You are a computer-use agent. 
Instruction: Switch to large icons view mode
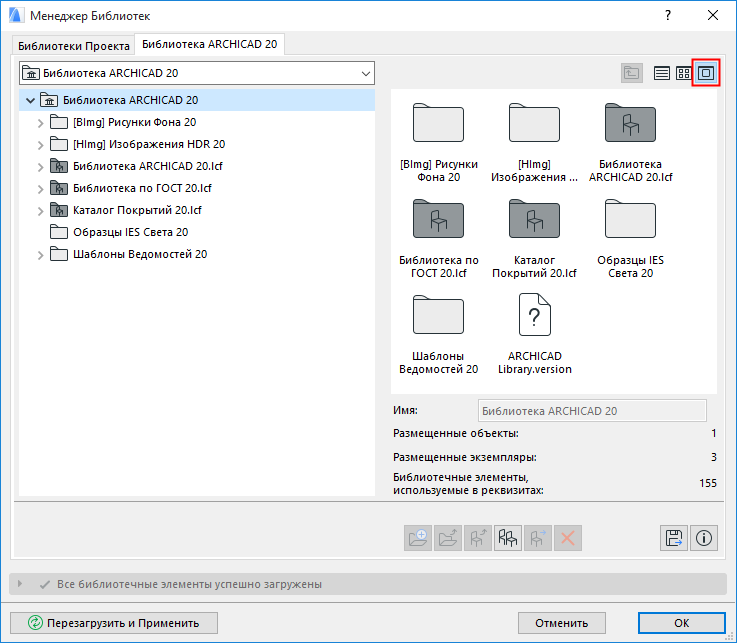point(706,73)
